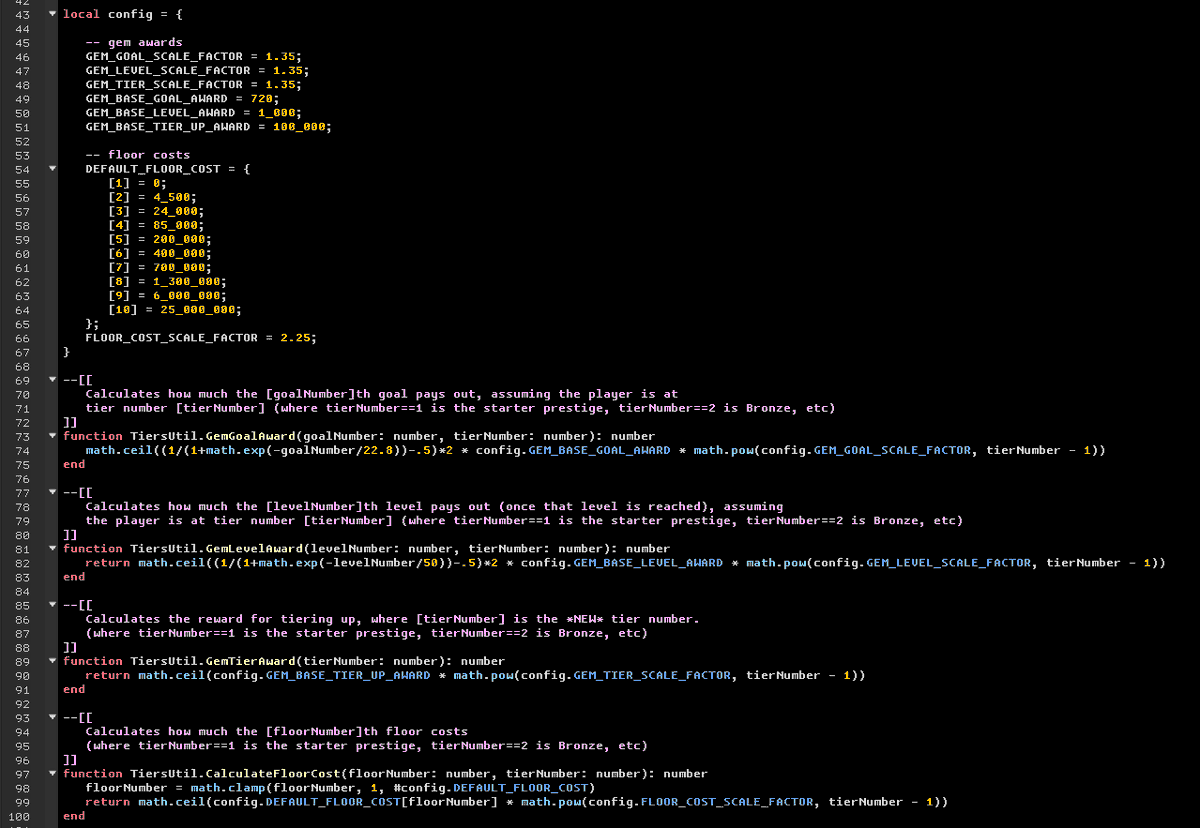Click line number 68 in the gutter
The image size is (1200, 828).
pos(23,366)
